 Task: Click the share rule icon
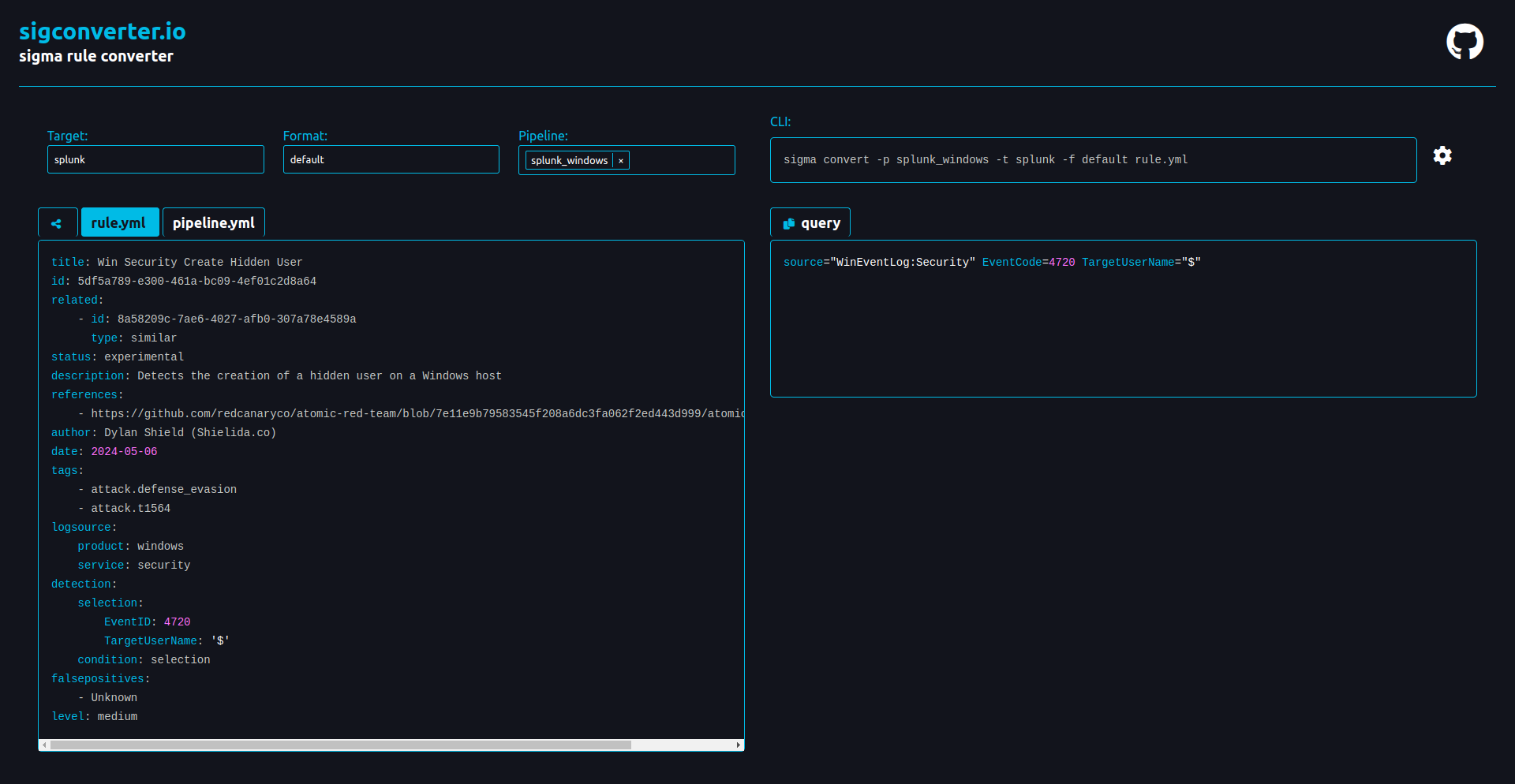click(x=57, y=223)
